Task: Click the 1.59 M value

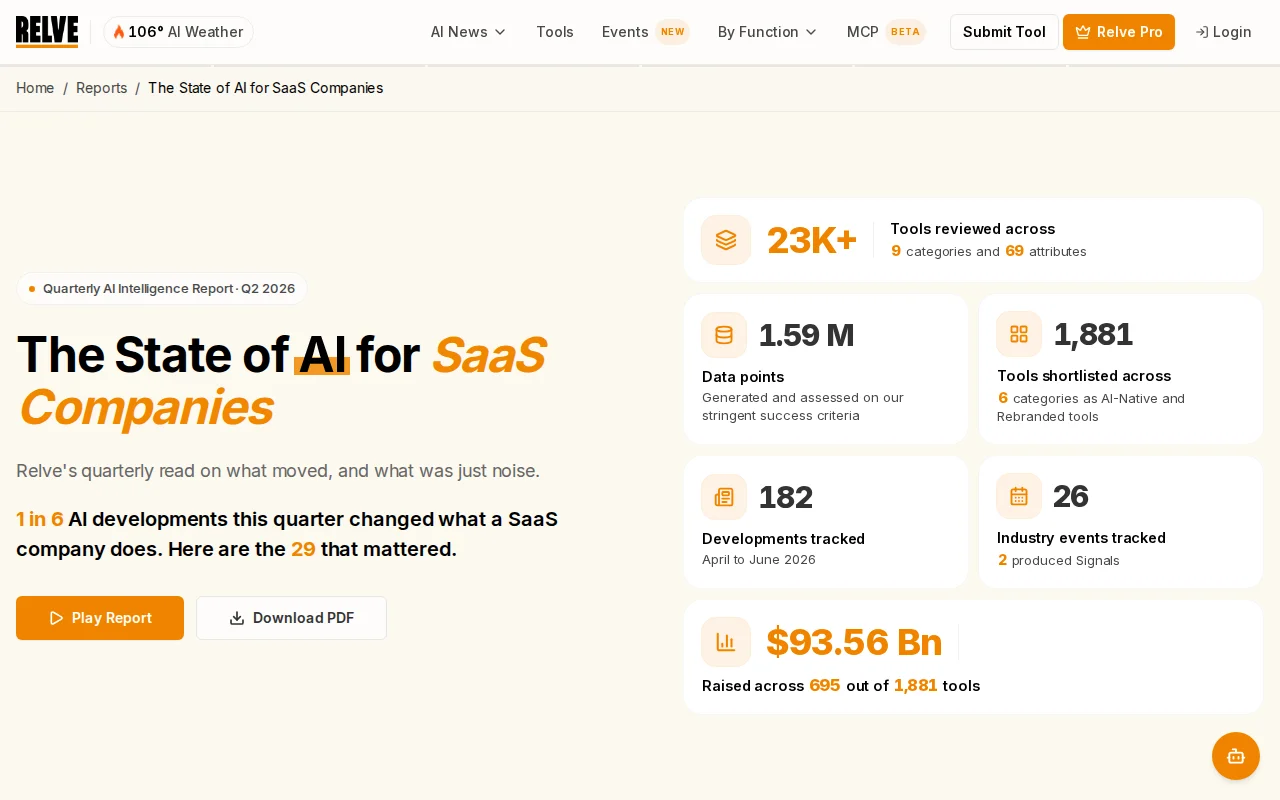Action: 807,335
